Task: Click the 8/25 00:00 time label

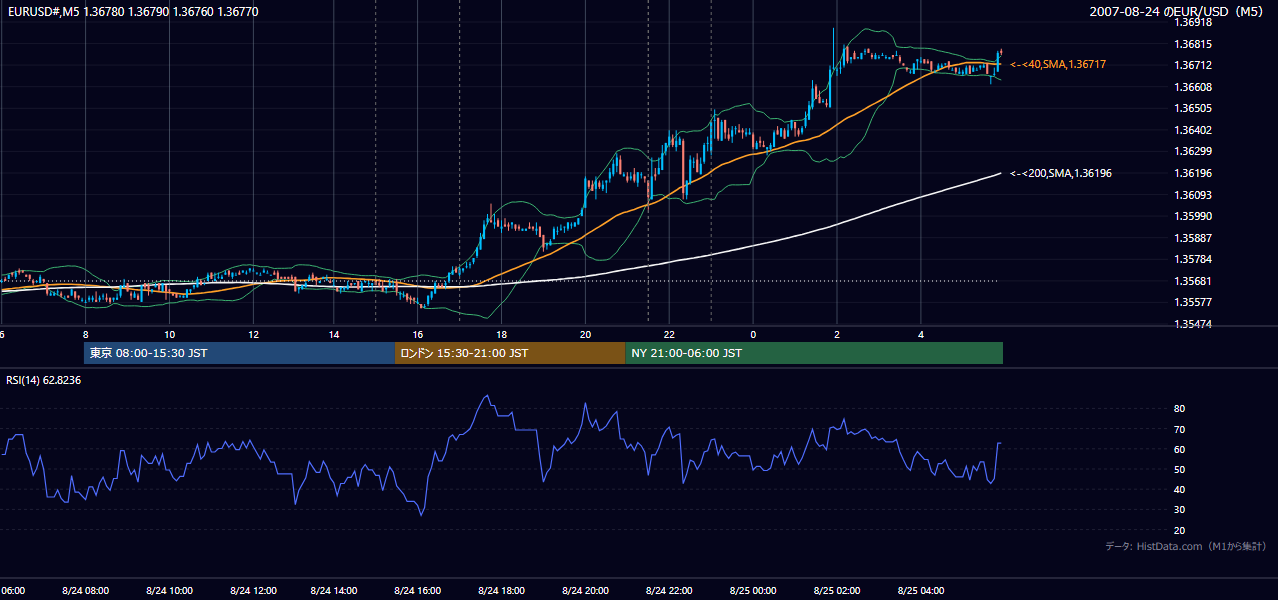Action: coord(753,590)
